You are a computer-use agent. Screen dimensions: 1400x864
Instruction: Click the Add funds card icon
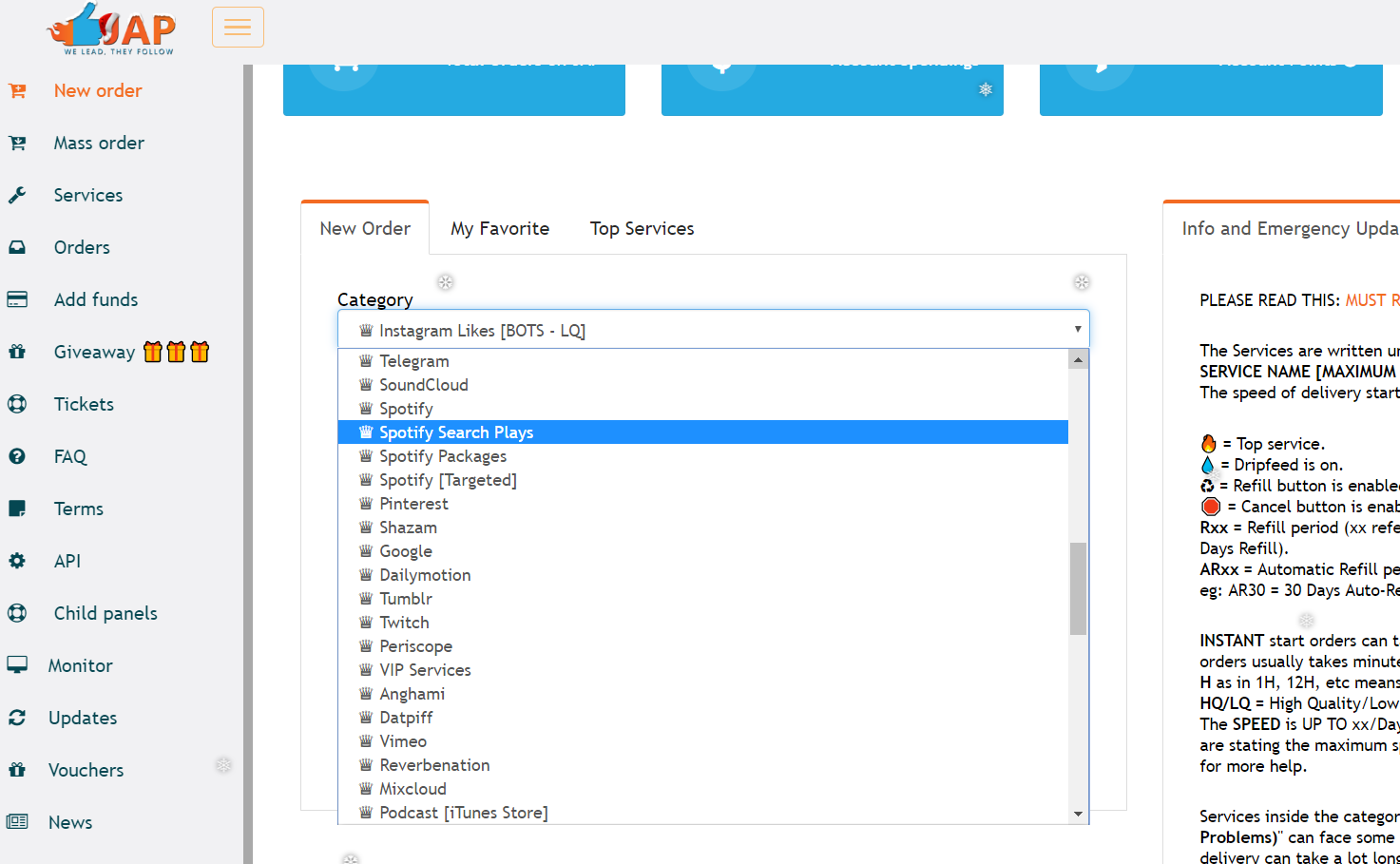pos(17,300)
